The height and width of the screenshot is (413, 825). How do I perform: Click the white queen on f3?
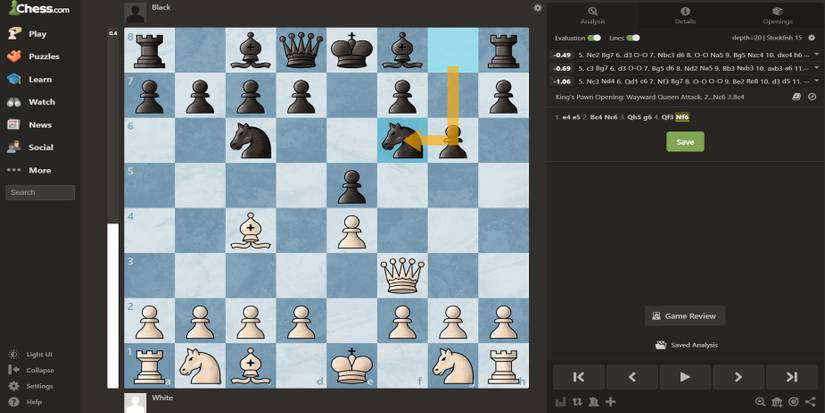[x=403, y=275]
